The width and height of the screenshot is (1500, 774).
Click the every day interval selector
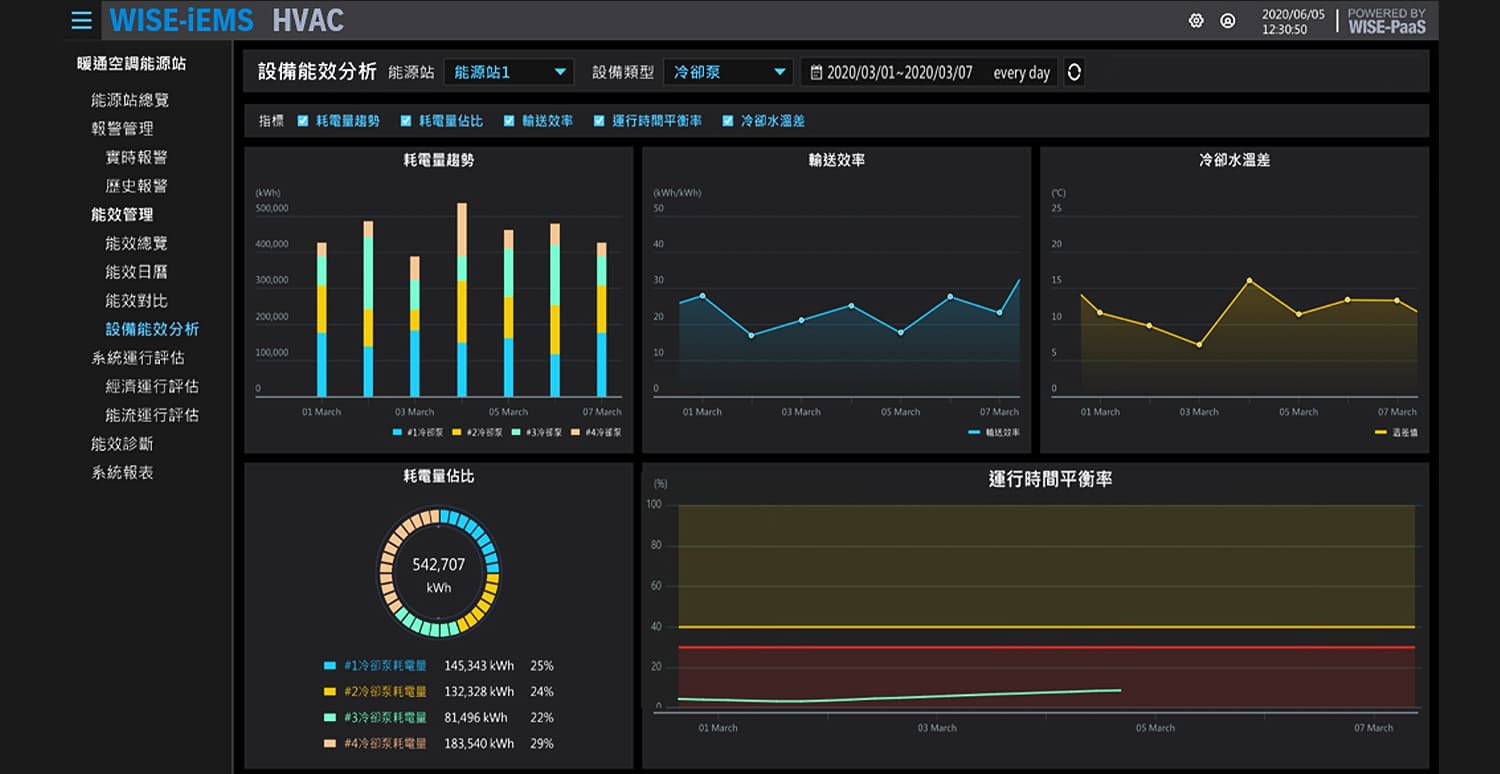[1021, 73]
